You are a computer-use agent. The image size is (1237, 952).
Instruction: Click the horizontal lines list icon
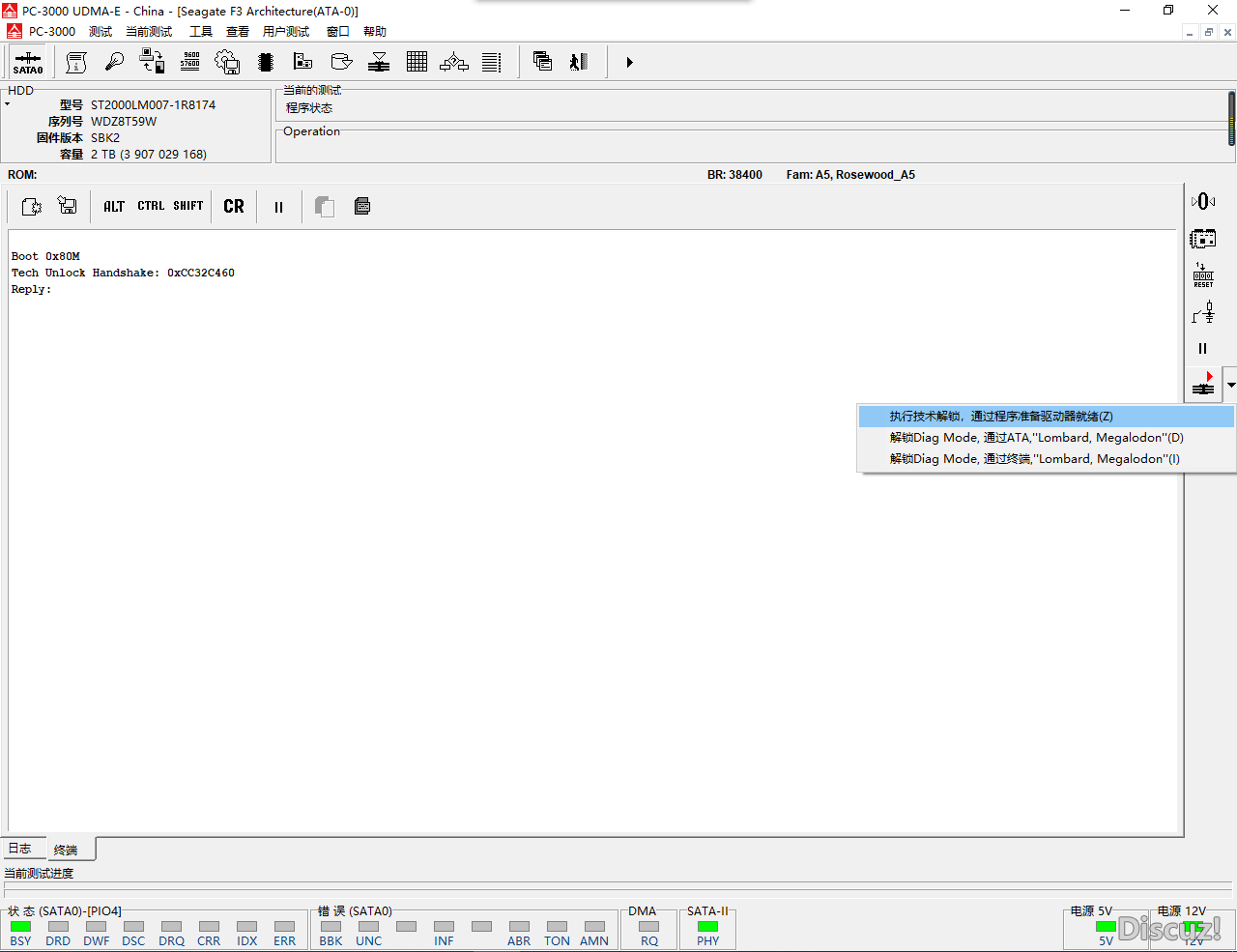click(492, 62)
